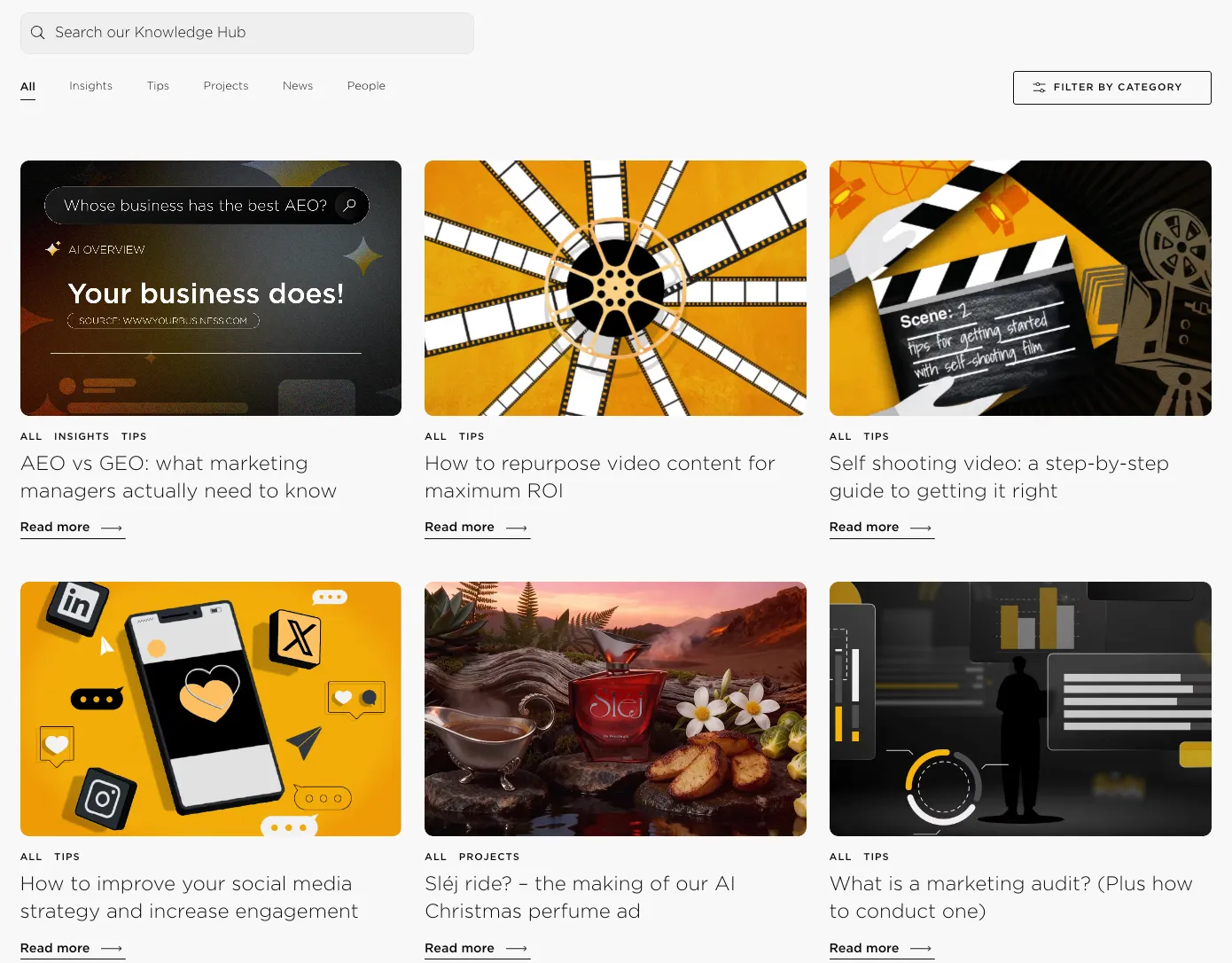Select the ALL tag on the Sléj ride article
Image resolution: width=1232 pixels, height=963 pixels.
436,857
